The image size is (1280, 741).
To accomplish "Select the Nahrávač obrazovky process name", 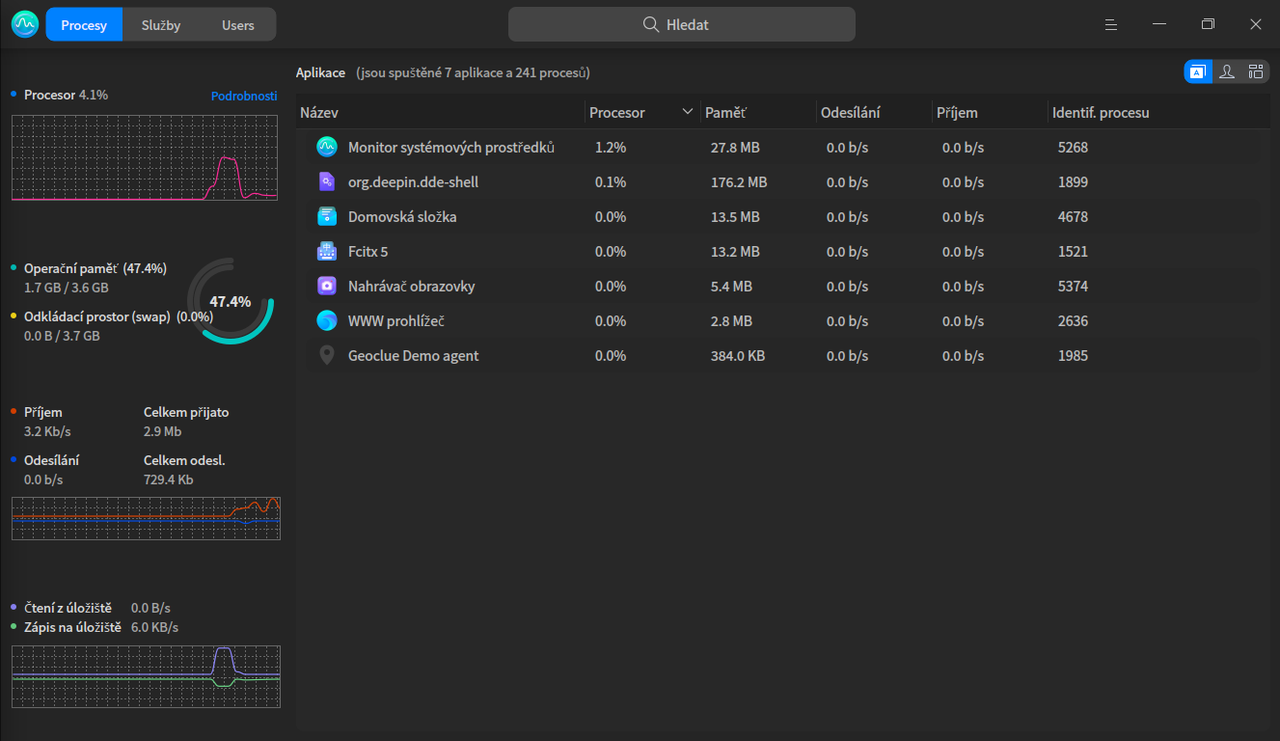I will point(411,286).
